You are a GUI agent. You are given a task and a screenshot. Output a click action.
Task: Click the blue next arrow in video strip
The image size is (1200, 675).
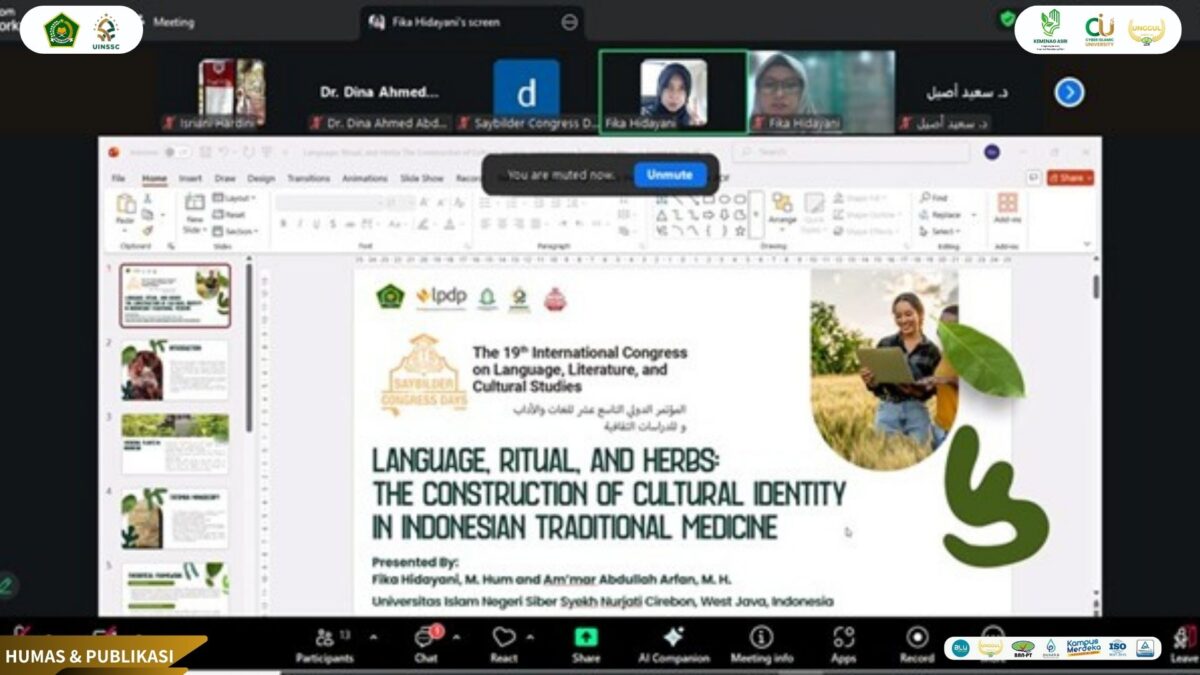tap(1069, 93)
